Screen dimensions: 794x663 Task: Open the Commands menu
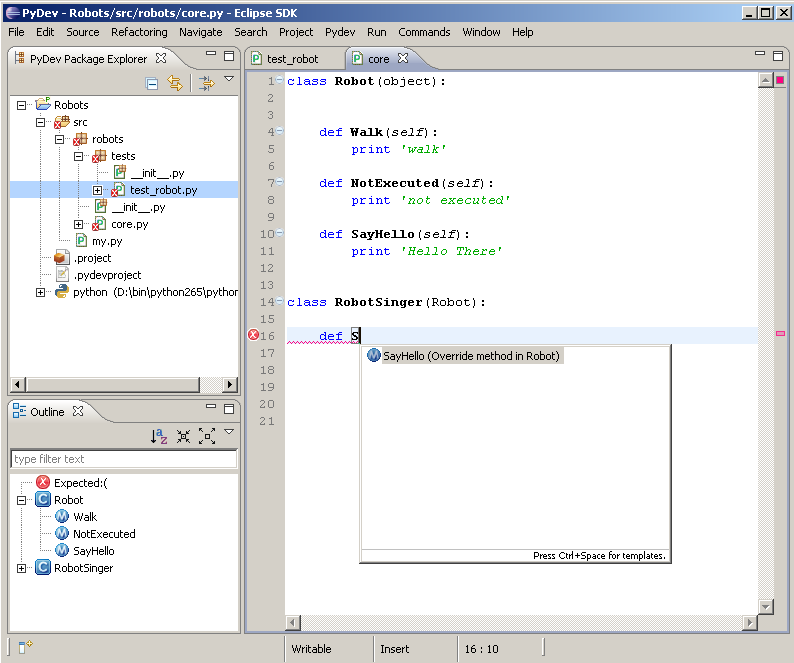click(424, 32)
